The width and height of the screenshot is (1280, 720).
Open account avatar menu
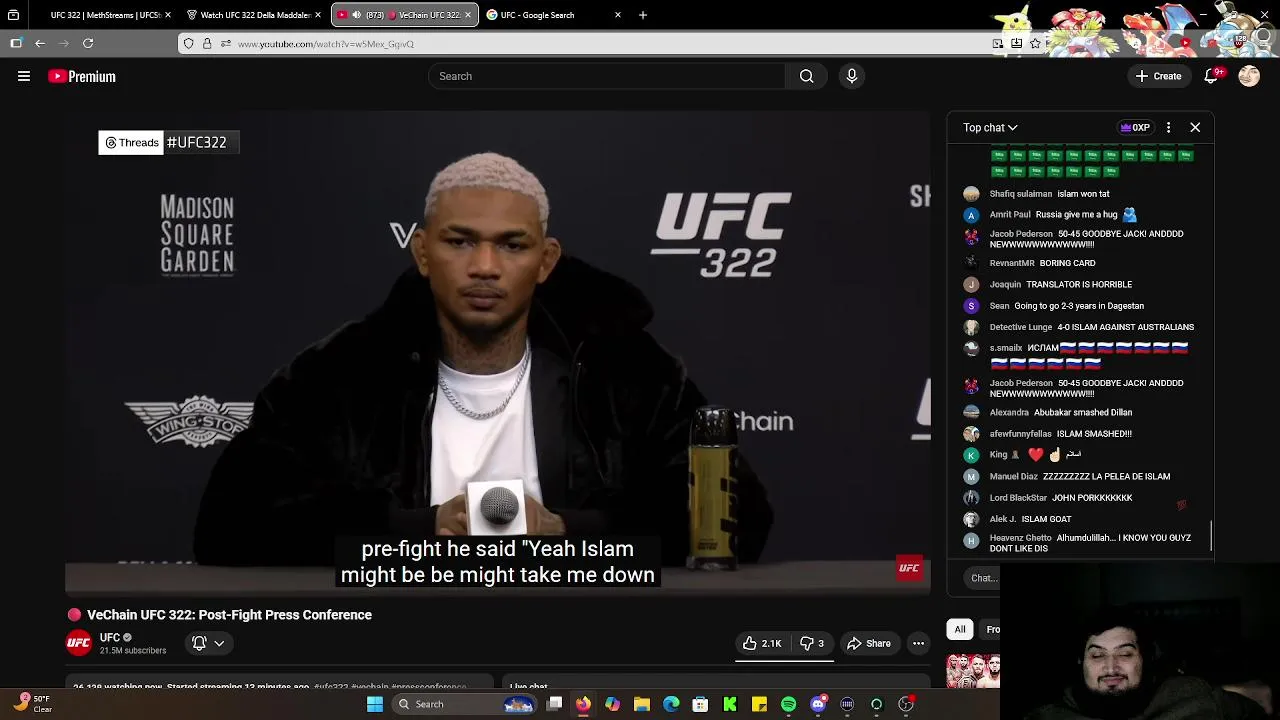pyautogui.click(x=1249, y=76)
